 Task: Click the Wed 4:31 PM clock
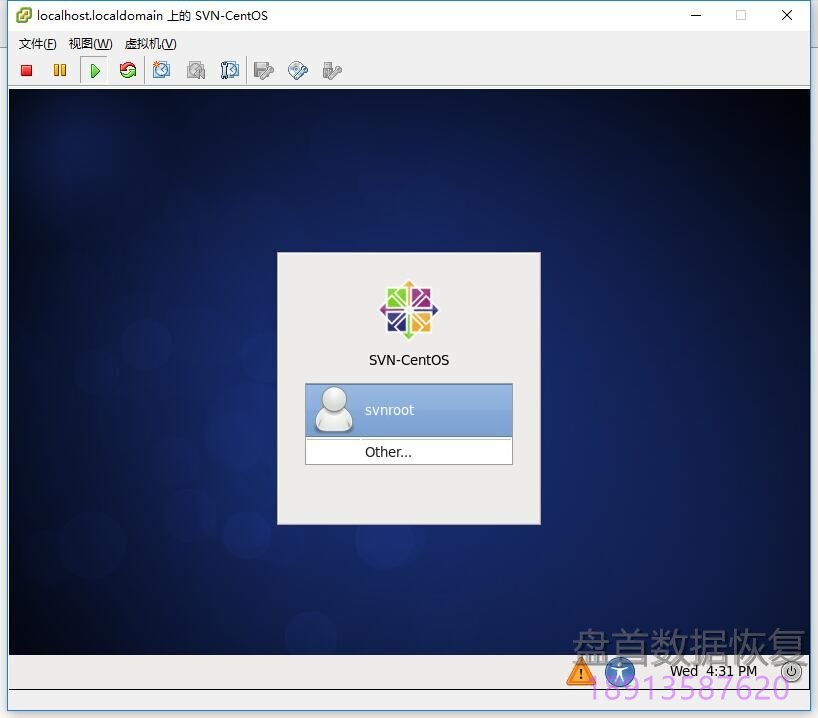tap(713, 671)
